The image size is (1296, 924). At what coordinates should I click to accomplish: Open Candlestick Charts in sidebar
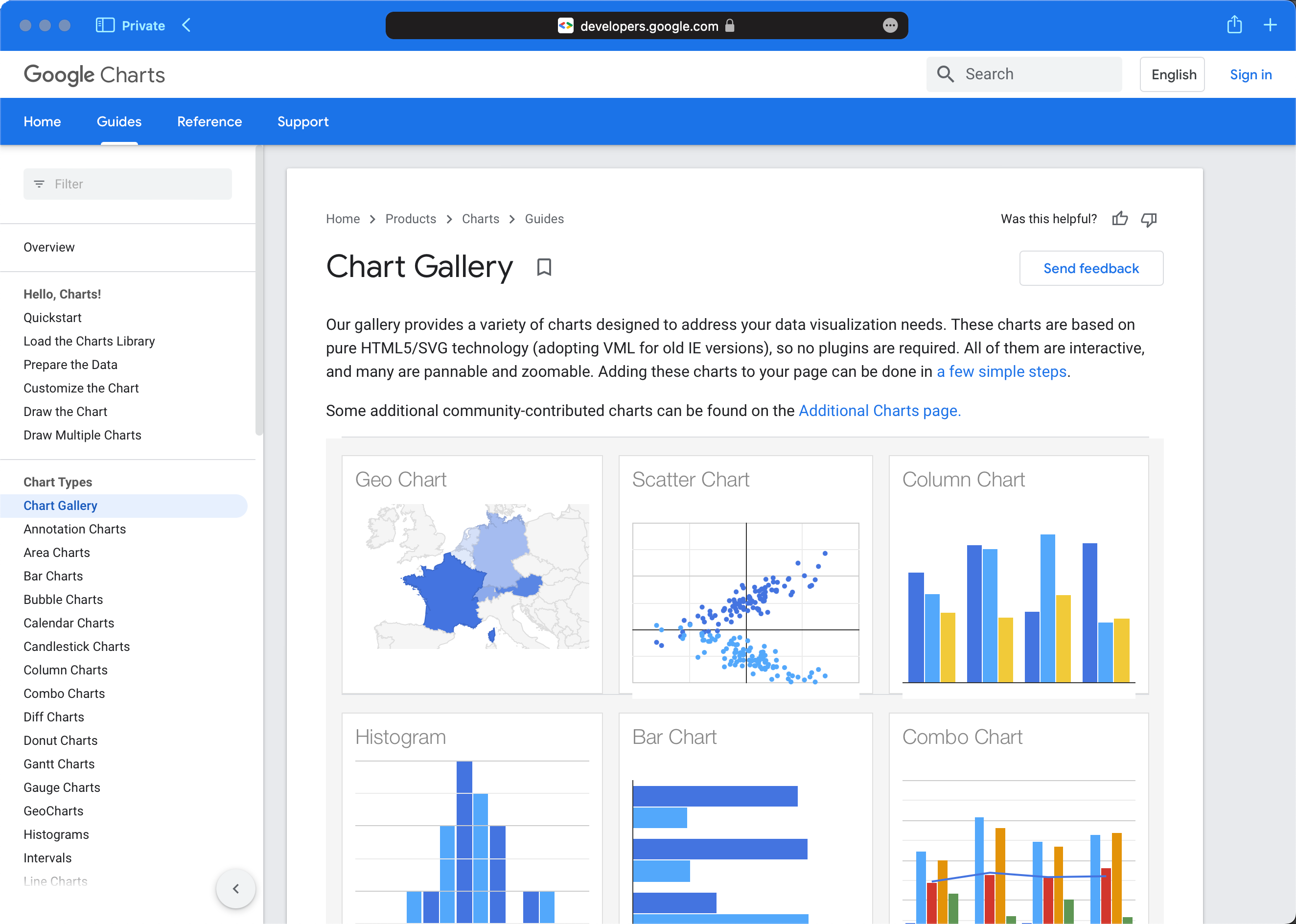point(77,646)
